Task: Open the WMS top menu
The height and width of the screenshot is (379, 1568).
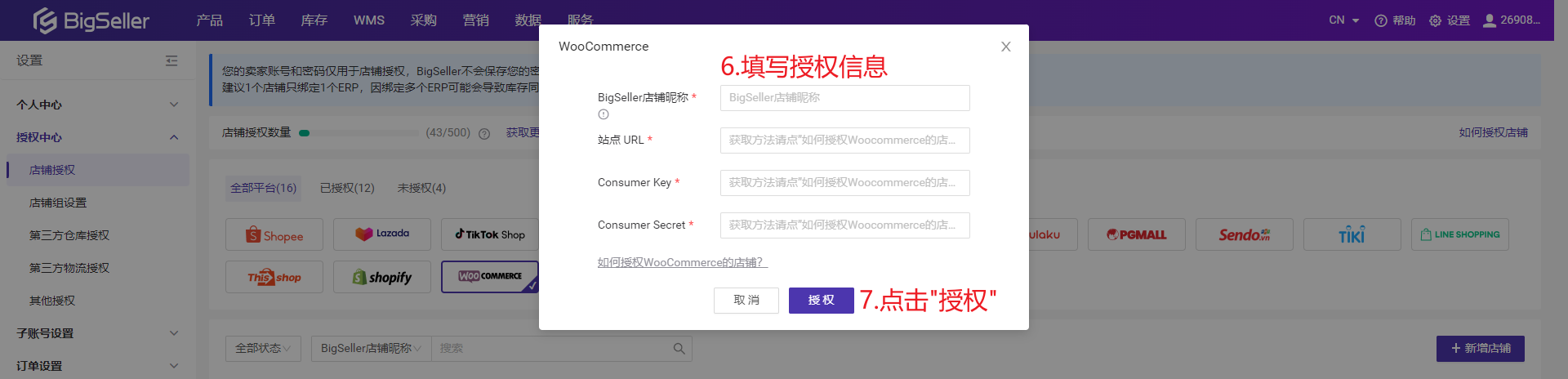Action: coord(369,20)
